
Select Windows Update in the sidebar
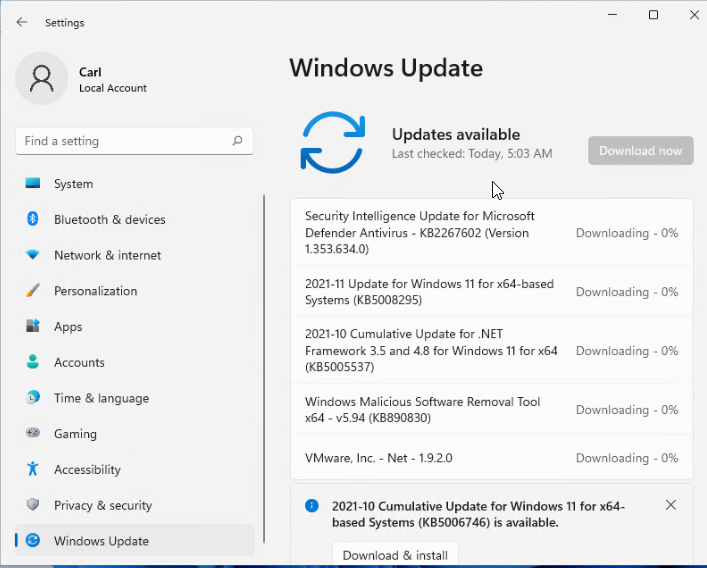[134, 541]
